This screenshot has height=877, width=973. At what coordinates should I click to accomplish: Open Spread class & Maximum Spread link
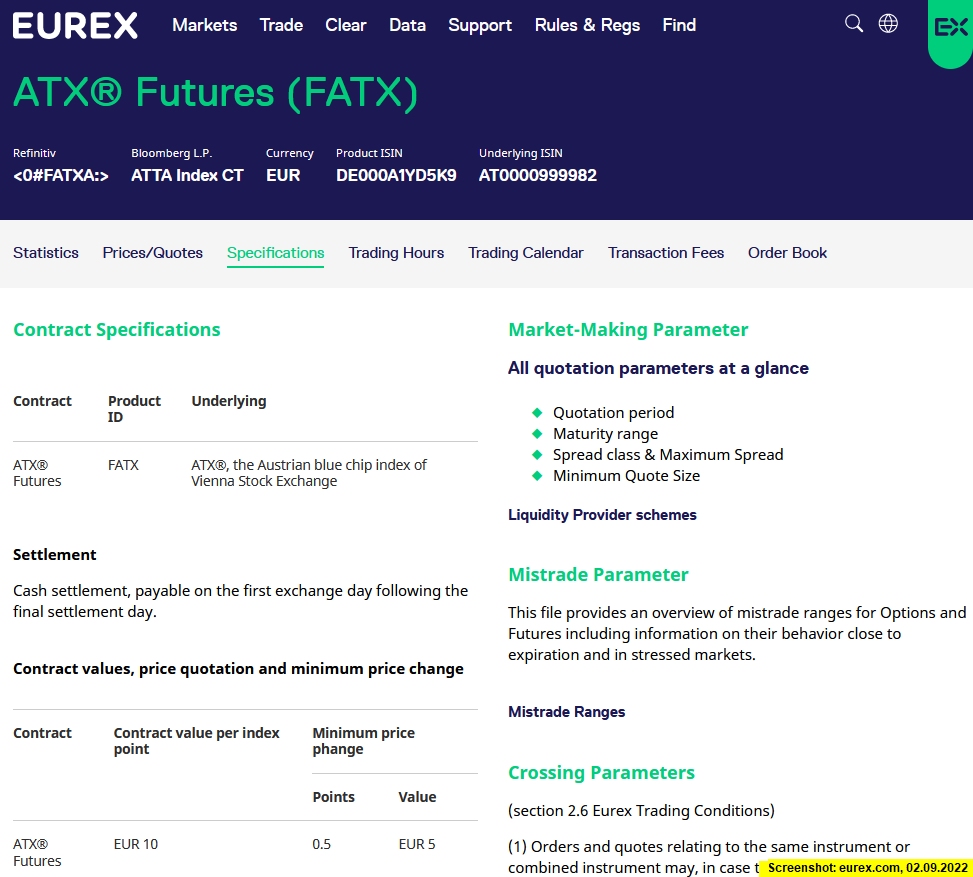[668, 455]
